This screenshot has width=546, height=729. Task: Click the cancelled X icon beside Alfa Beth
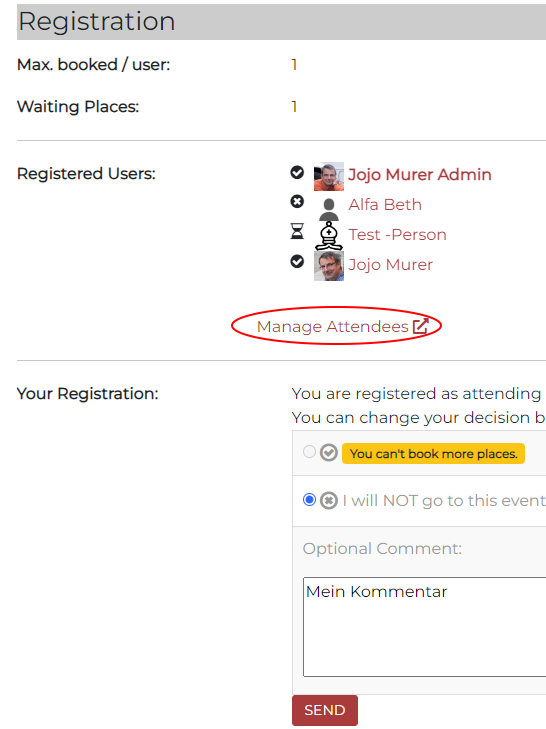[x=297, y=202]
